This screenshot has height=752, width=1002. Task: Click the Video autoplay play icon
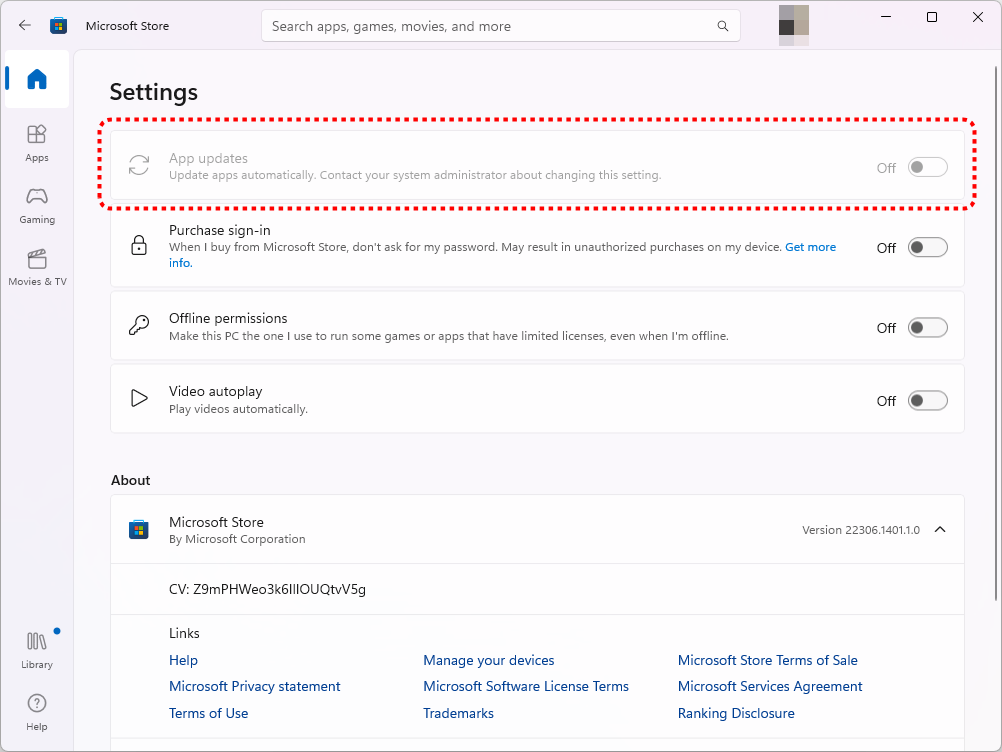tap(139, 398)
